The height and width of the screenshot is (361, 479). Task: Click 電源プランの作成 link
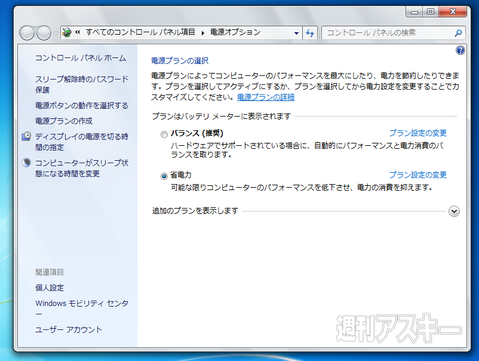tap(64, 121)
